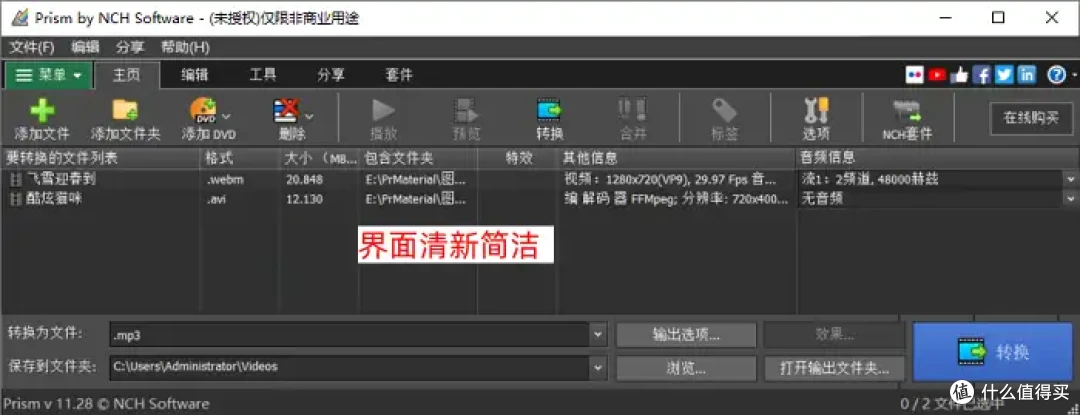Expand the save folder path dropdown arrow
Viewport: 1080px width, 415px height.
tap(596, 368)
